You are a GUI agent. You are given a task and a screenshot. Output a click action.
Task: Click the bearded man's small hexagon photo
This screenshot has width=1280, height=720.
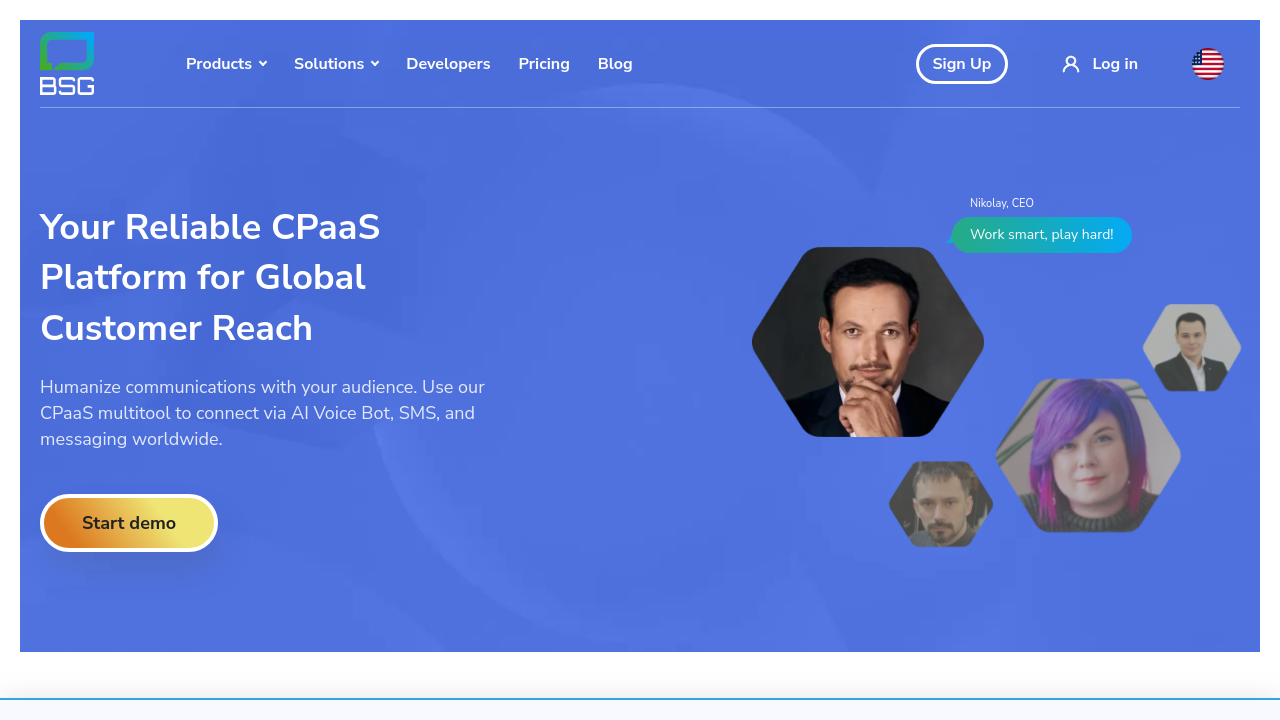click(x=941, y=504)
